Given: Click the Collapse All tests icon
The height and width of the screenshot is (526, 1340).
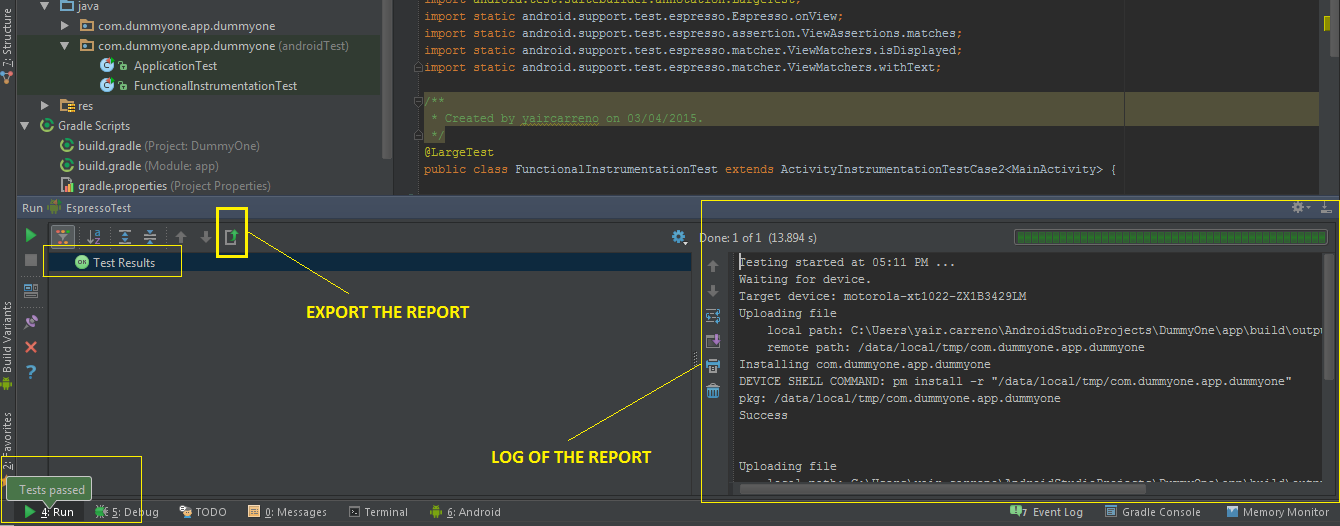Looking at the screenshot, I should [x=149, y=237].
